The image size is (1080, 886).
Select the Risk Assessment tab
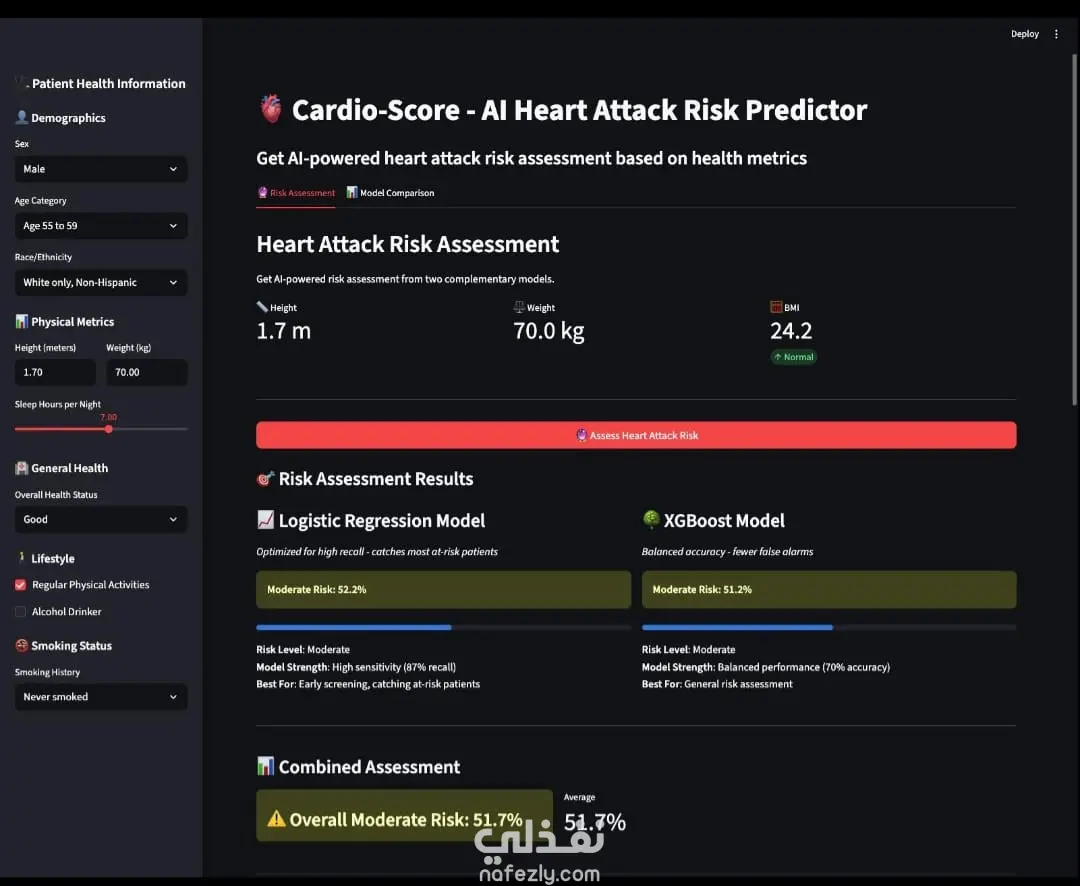pos(295,193)
